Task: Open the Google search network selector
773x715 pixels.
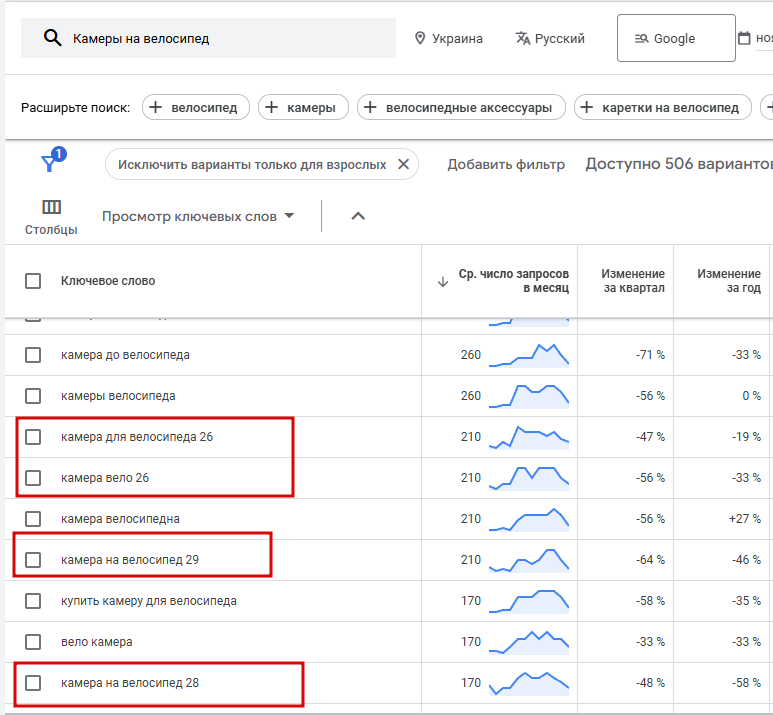Action: [x=675, y=39]
